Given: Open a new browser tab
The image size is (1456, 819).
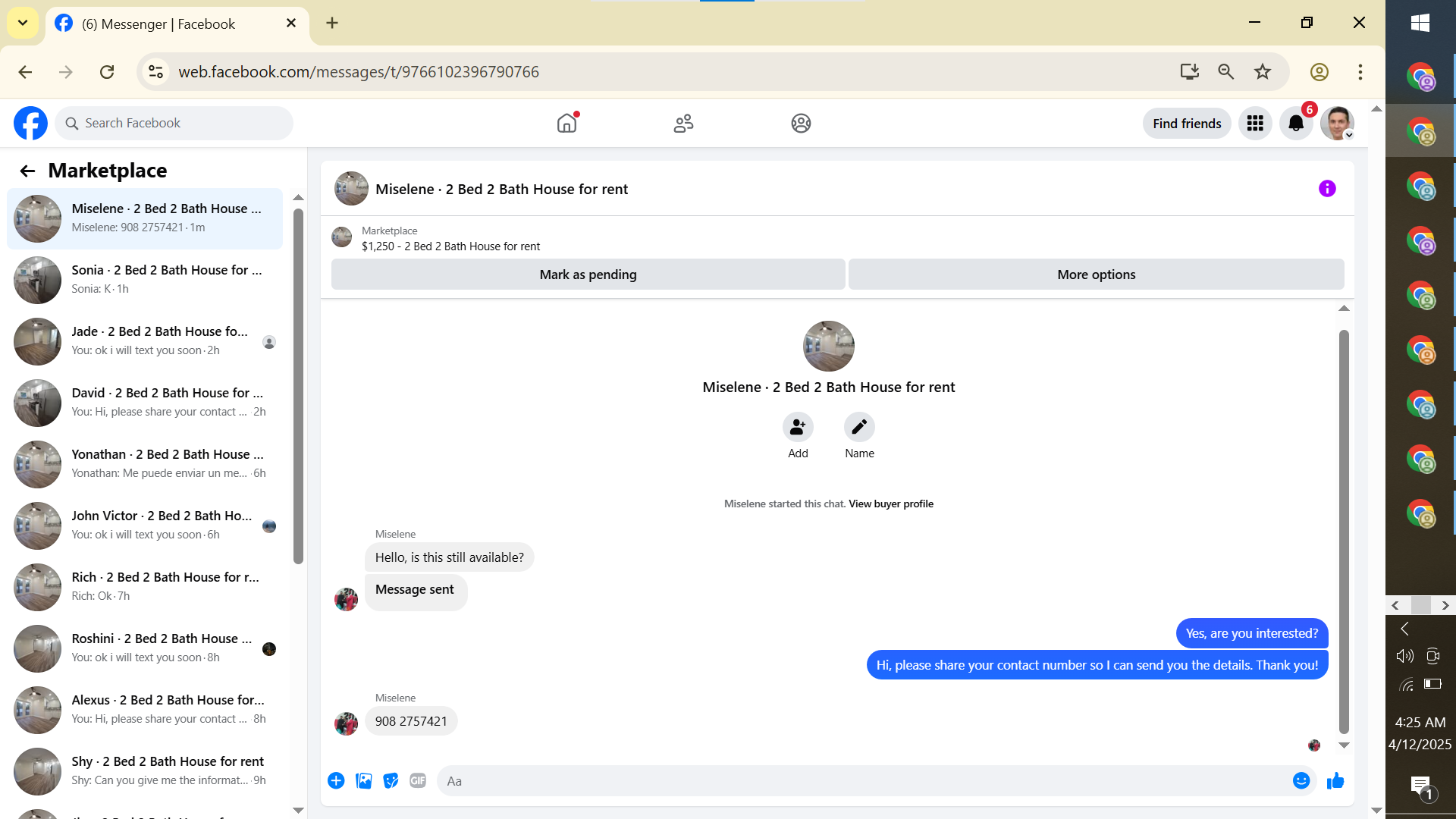Looking at the screenshot, I should coord(332,23).
